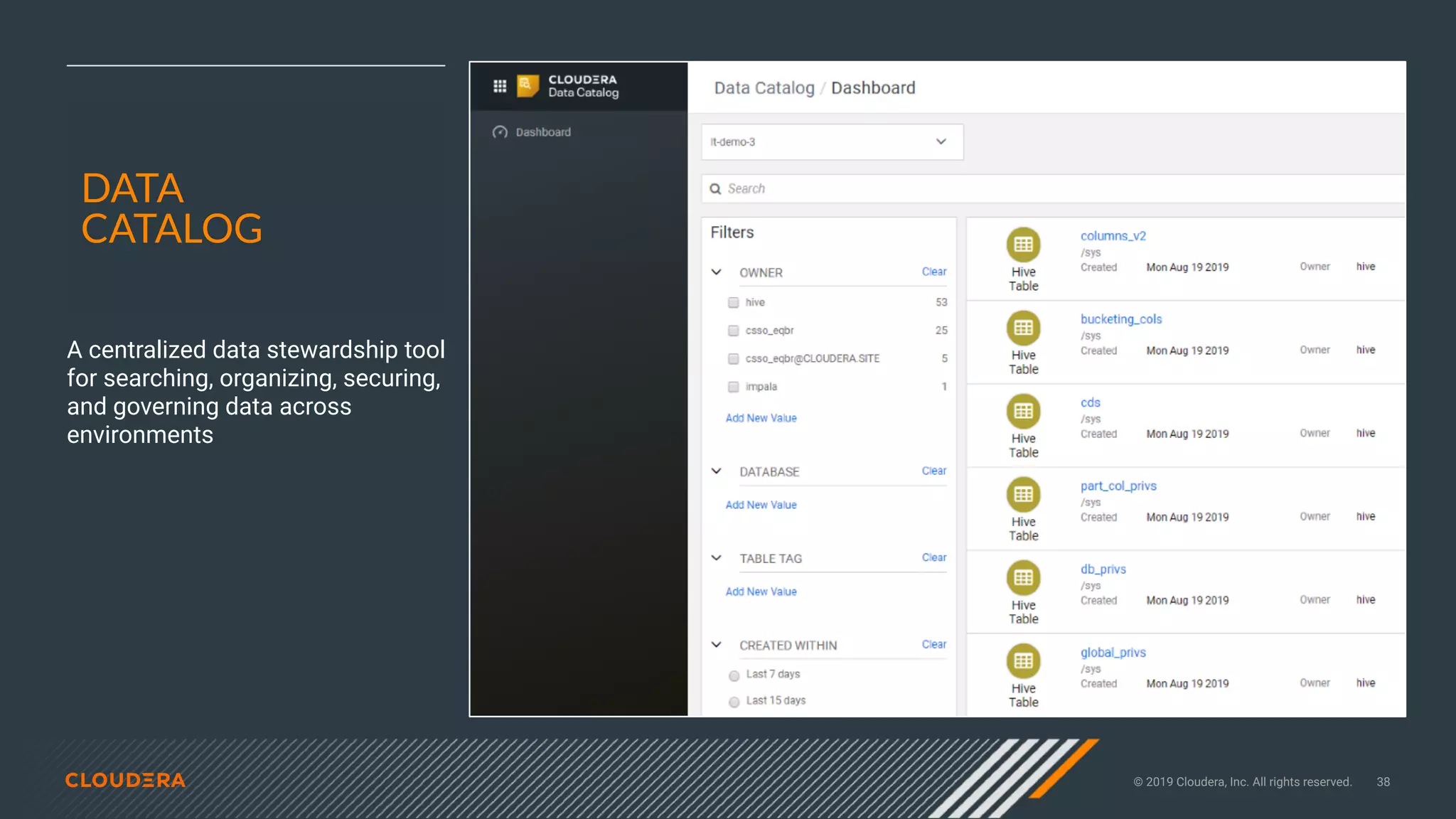Click the Dashboard breadcrumb

click(x=873, y=88)
